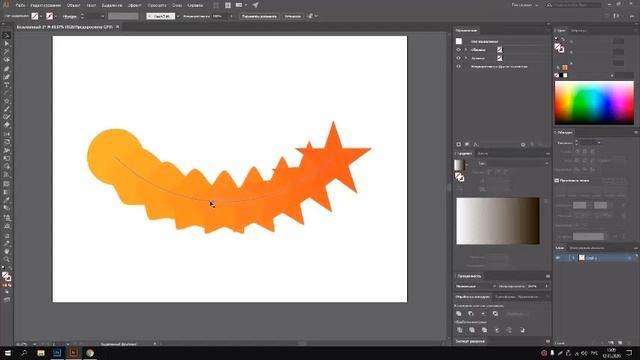Click the Merge pathfinder icon

click(484, 330)
